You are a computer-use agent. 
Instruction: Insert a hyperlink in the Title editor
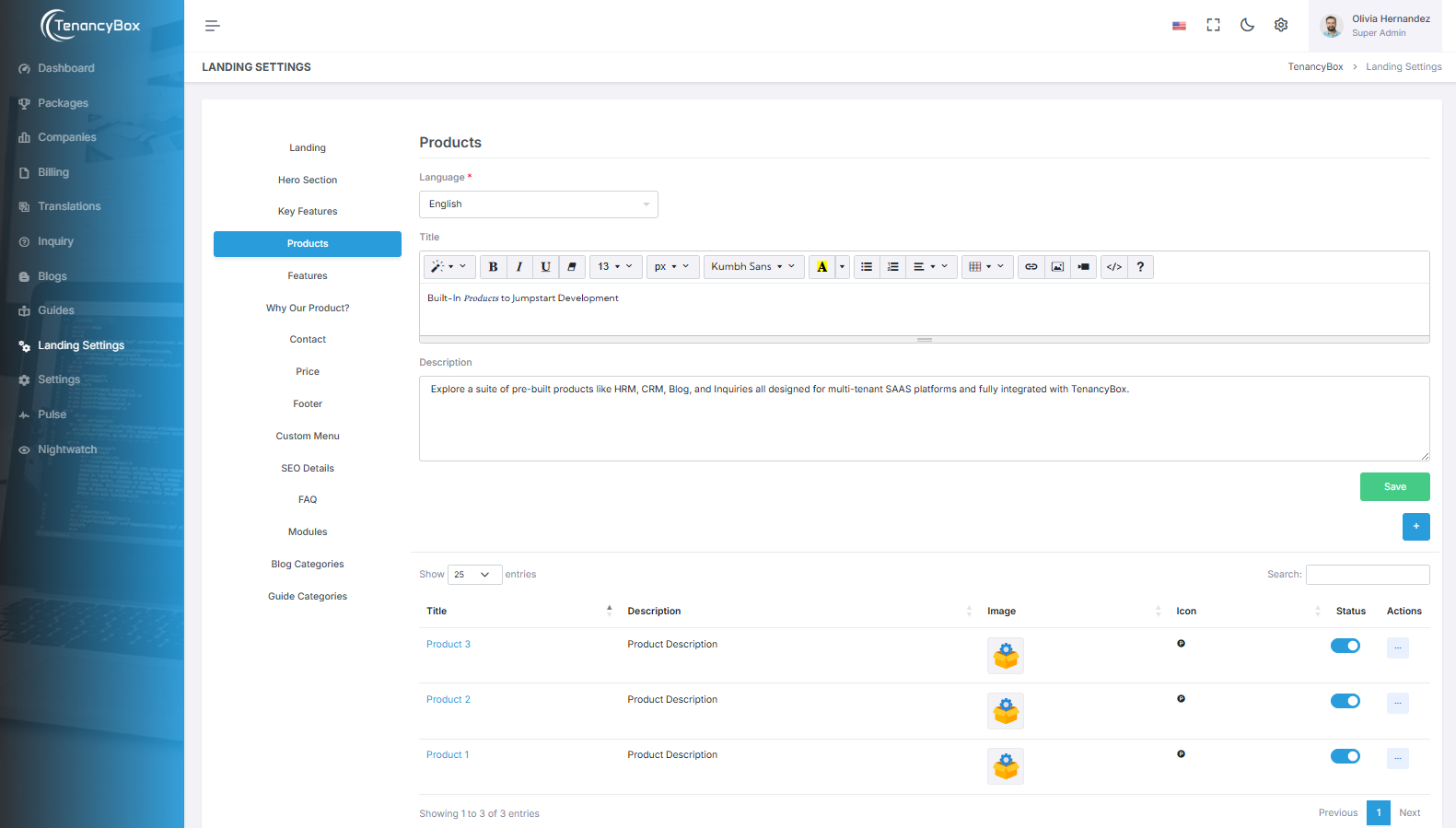pyautogui.click(x=1031, y=267)
